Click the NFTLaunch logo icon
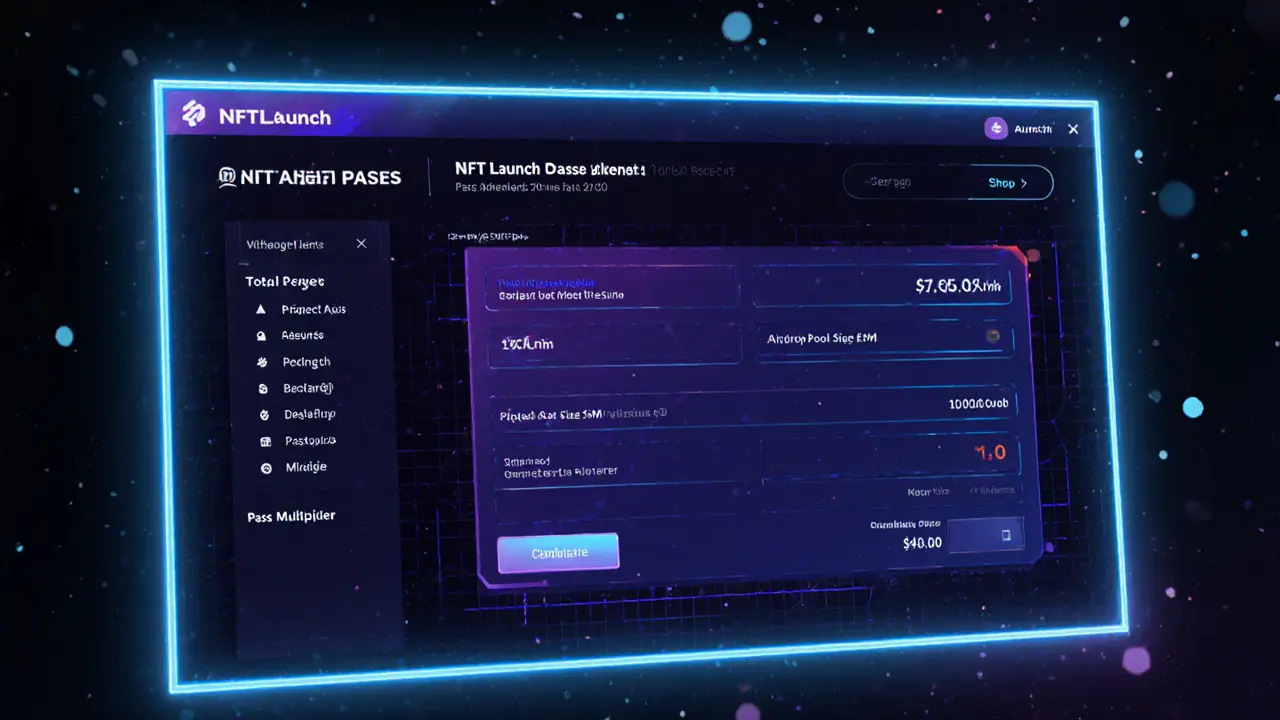1280x720 pixels. [193, 115]
